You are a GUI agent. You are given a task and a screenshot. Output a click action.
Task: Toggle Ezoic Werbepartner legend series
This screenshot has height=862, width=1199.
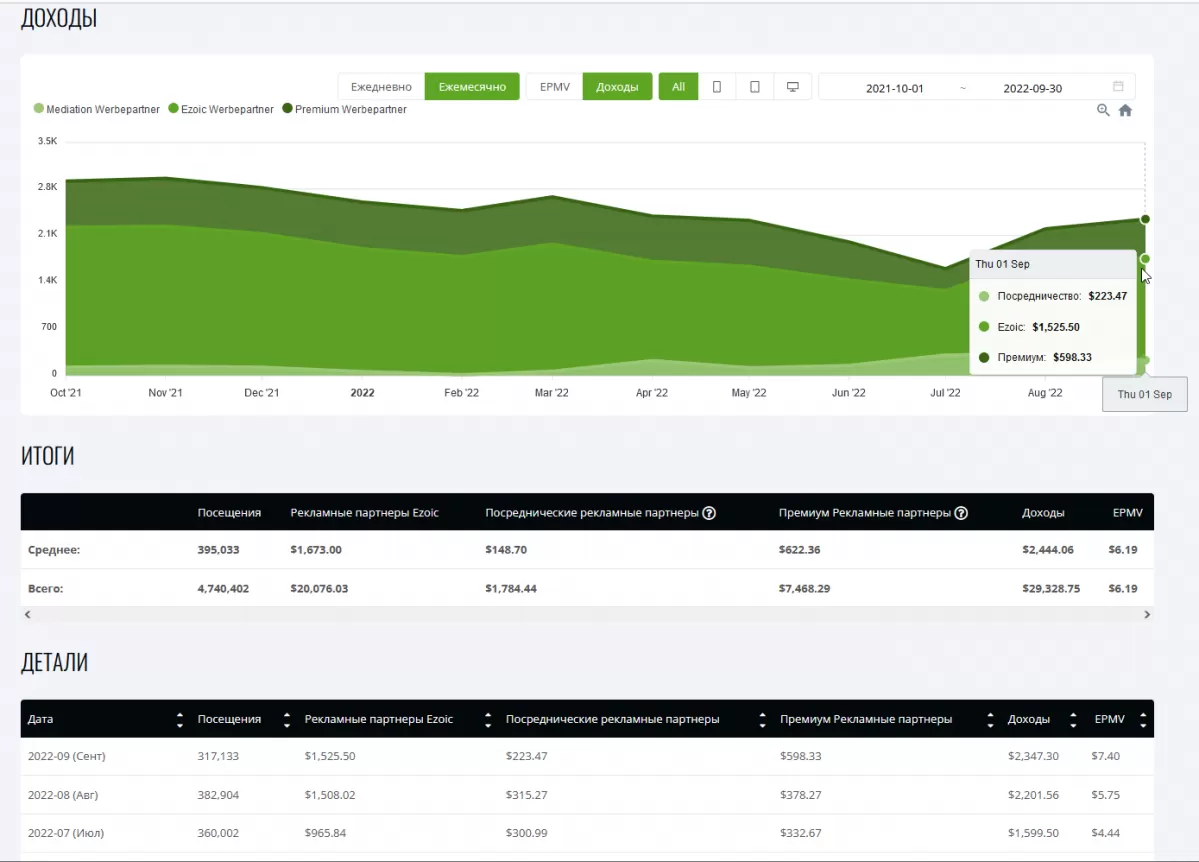tap(221, 109)
